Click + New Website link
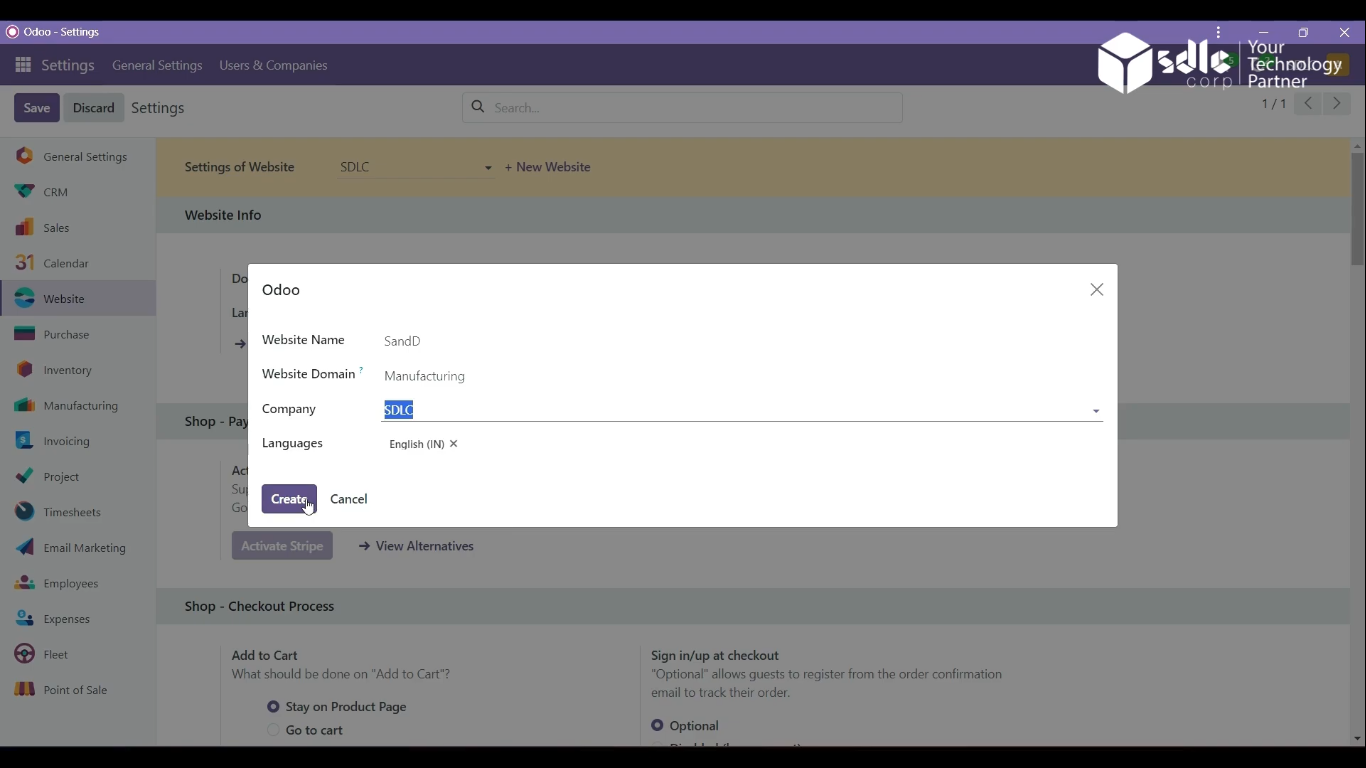Image resolution: width=1366 pixels, height=768 pixels. pos(548,167)
